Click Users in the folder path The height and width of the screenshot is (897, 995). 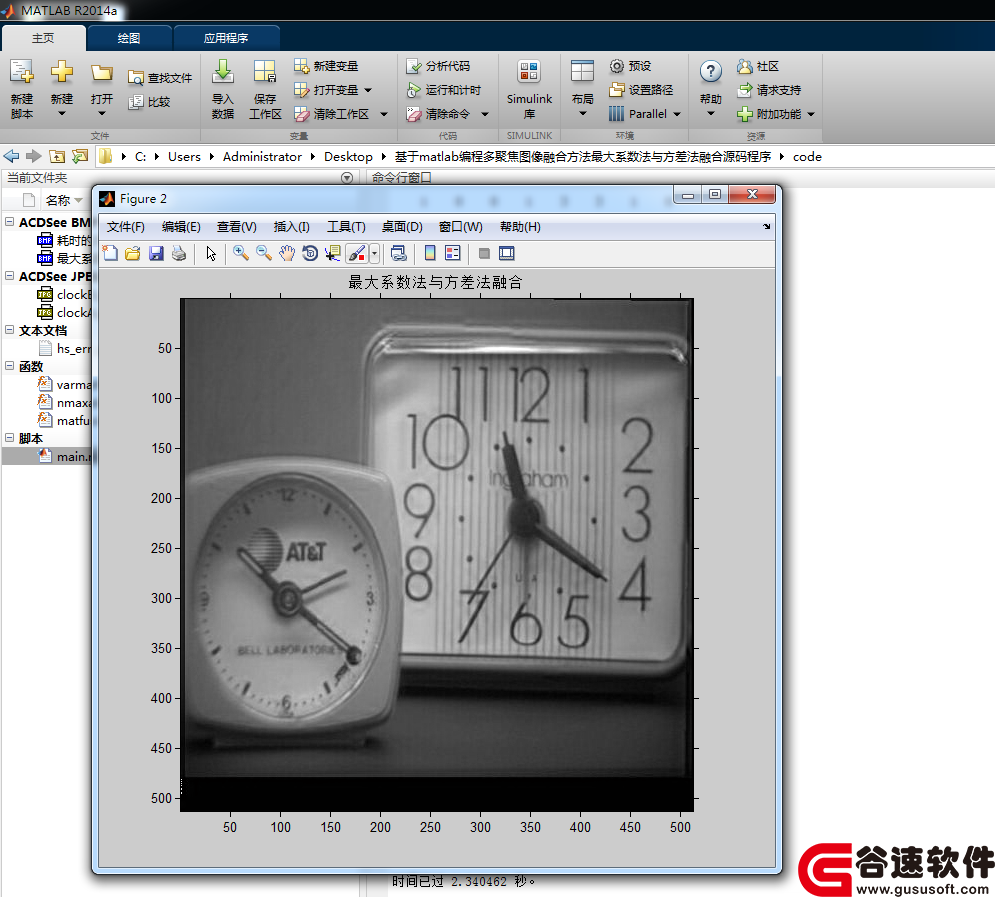coord(184,157)
